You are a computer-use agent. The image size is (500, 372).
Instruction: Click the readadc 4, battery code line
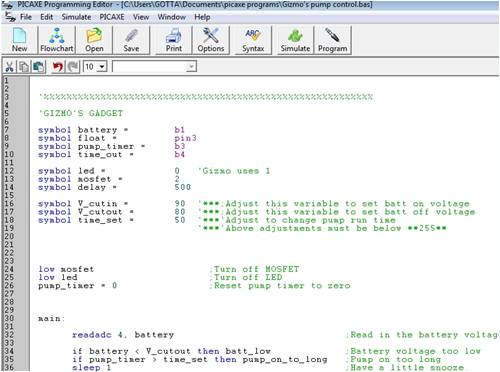tap(123, 335)
